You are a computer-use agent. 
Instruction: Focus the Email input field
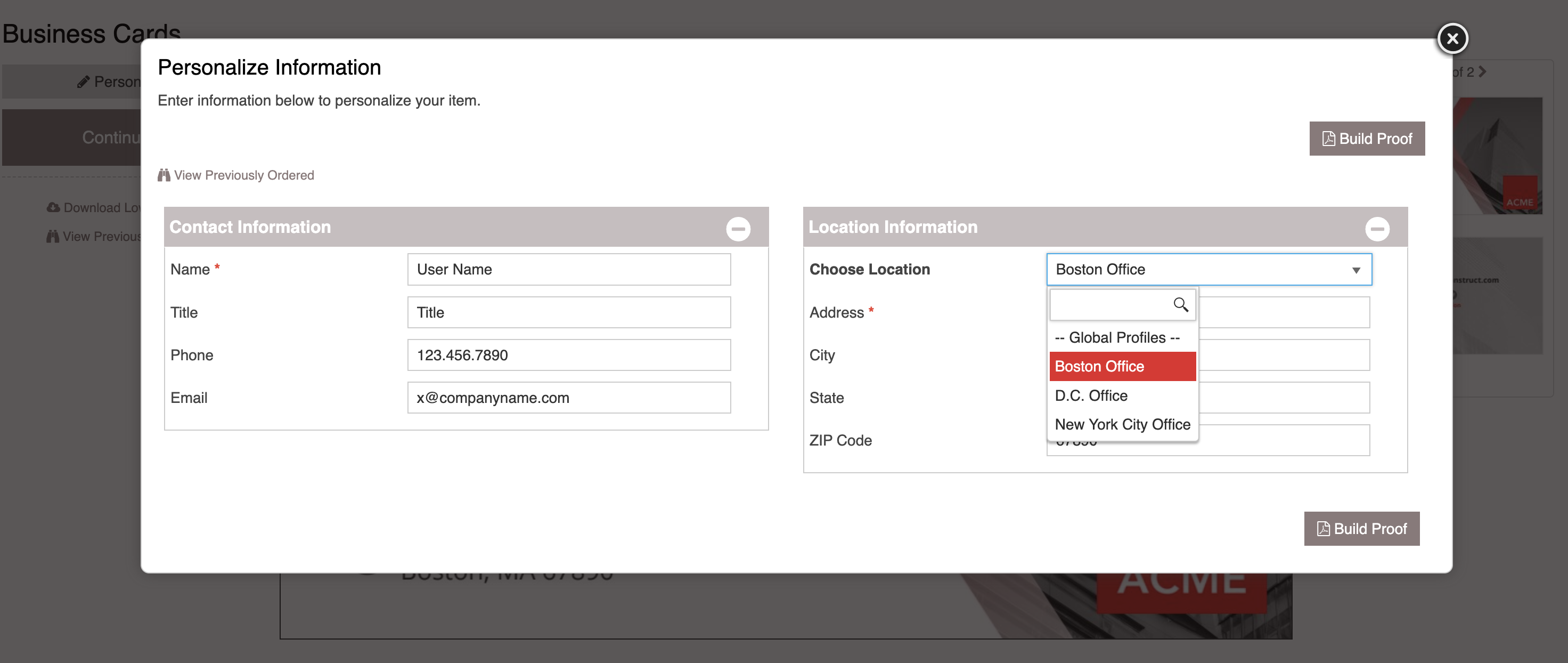[568, 398]
